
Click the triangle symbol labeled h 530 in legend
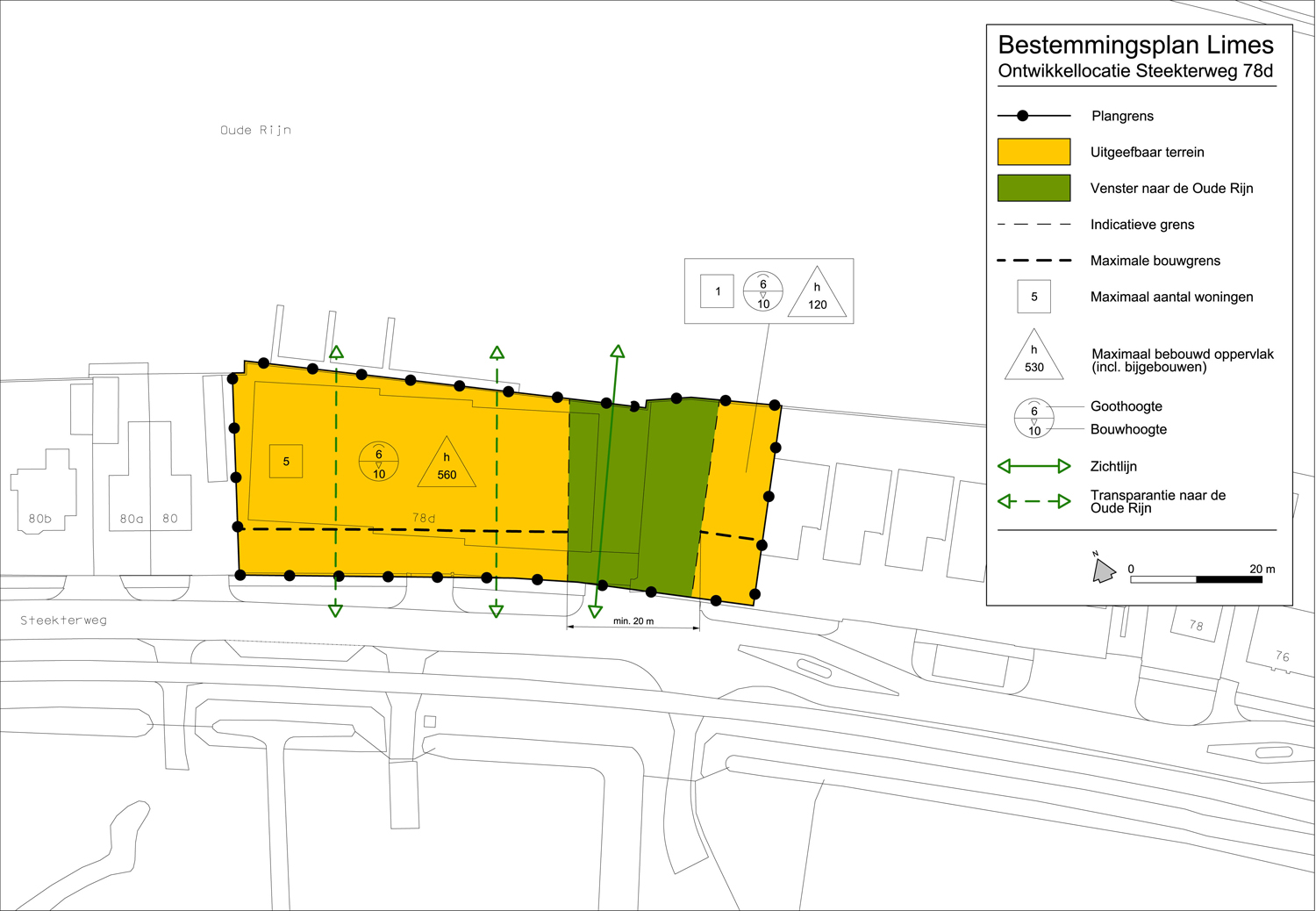(x=1034, y=355)
